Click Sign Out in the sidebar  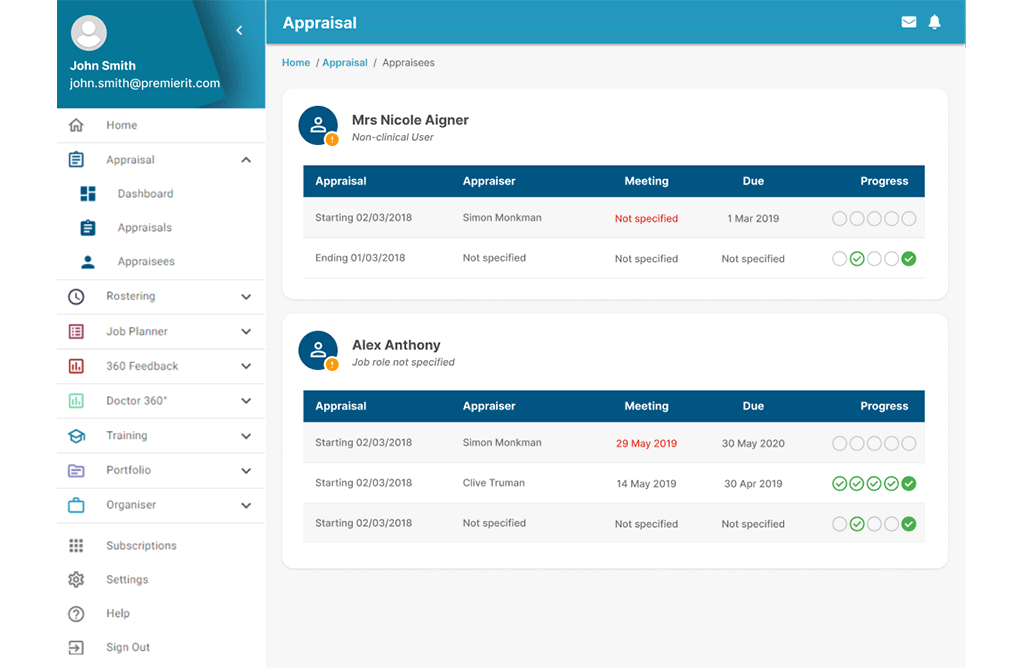point(128,647)
